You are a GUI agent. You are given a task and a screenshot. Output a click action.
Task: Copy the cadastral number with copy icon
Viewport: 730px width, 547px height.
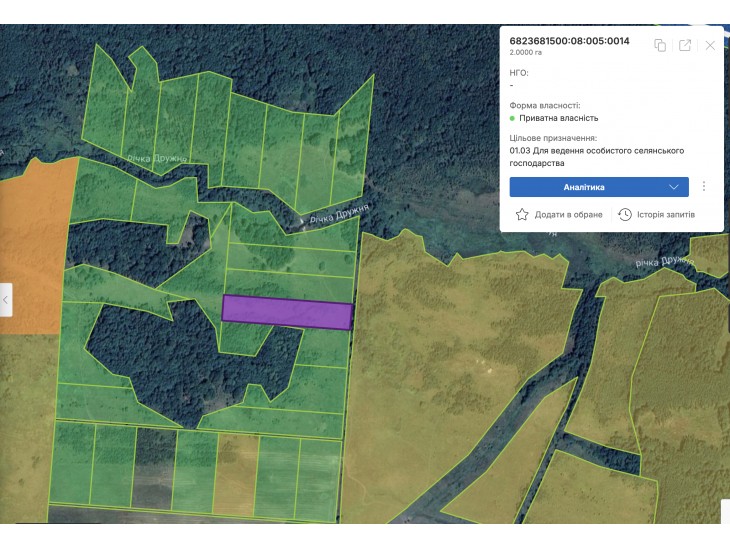[660, 45]
